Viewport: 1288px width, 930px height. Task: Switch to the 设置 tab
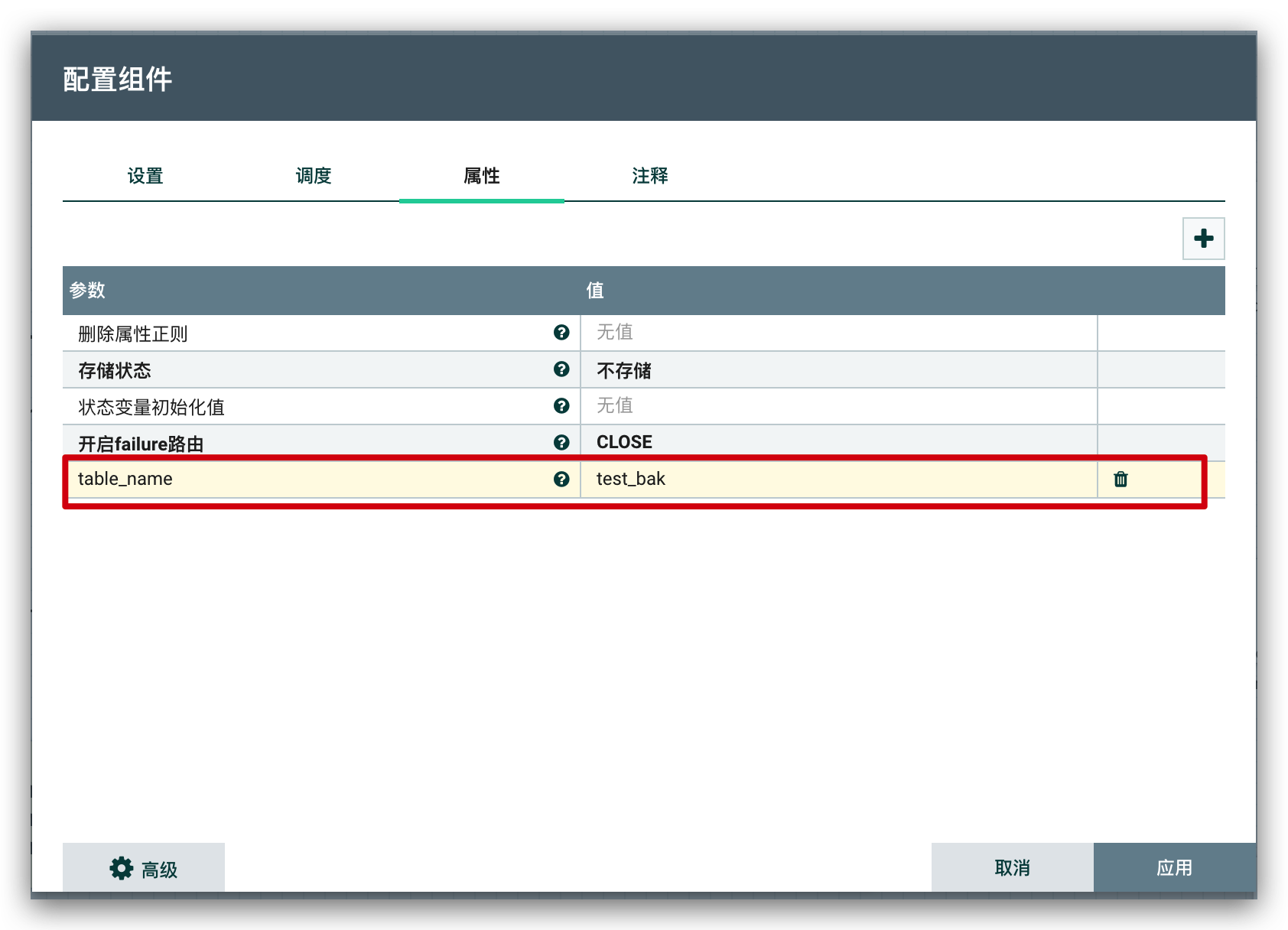145,177
